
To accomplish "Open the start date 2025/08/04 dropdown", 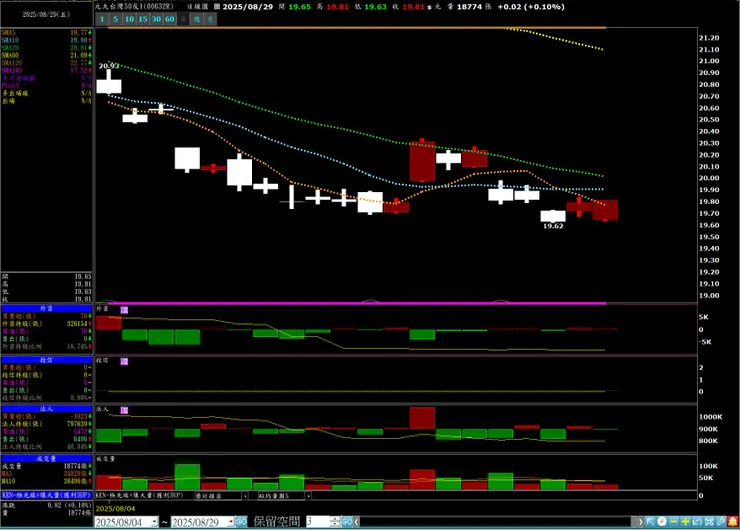I will point(154,522).
